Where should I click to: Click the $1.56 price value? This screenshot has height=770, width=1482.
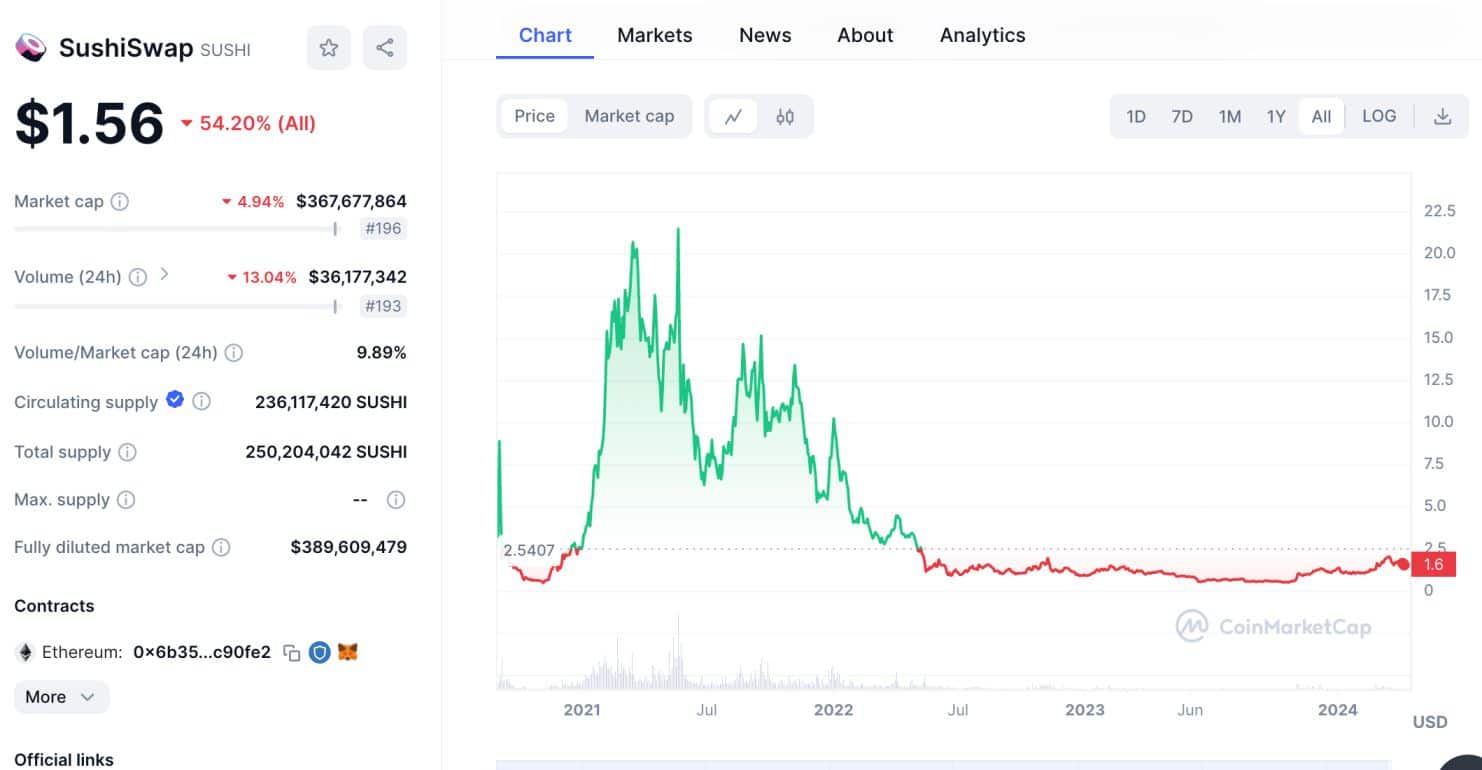coord(89,123)
